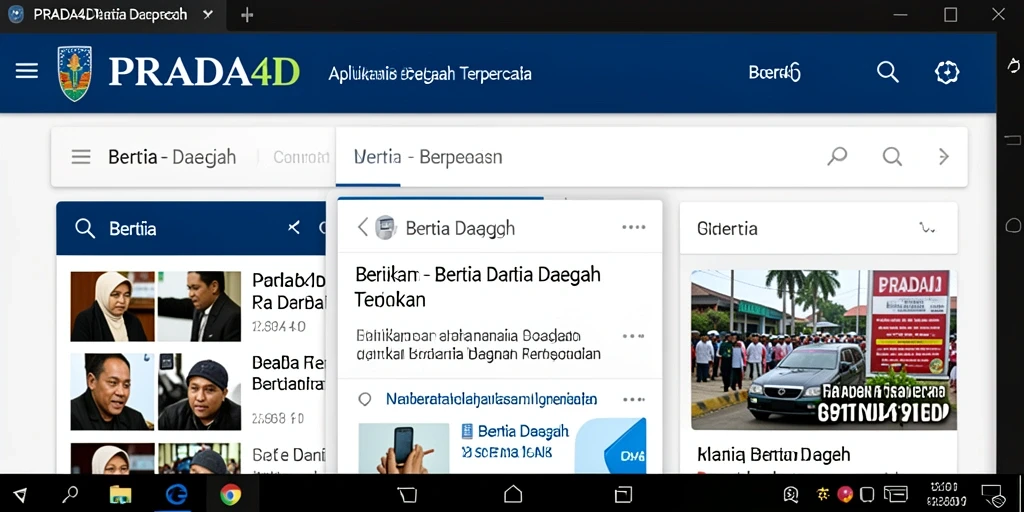
Task: Open the thumbnail of man wearing a beanie
Action: (199, 392)
